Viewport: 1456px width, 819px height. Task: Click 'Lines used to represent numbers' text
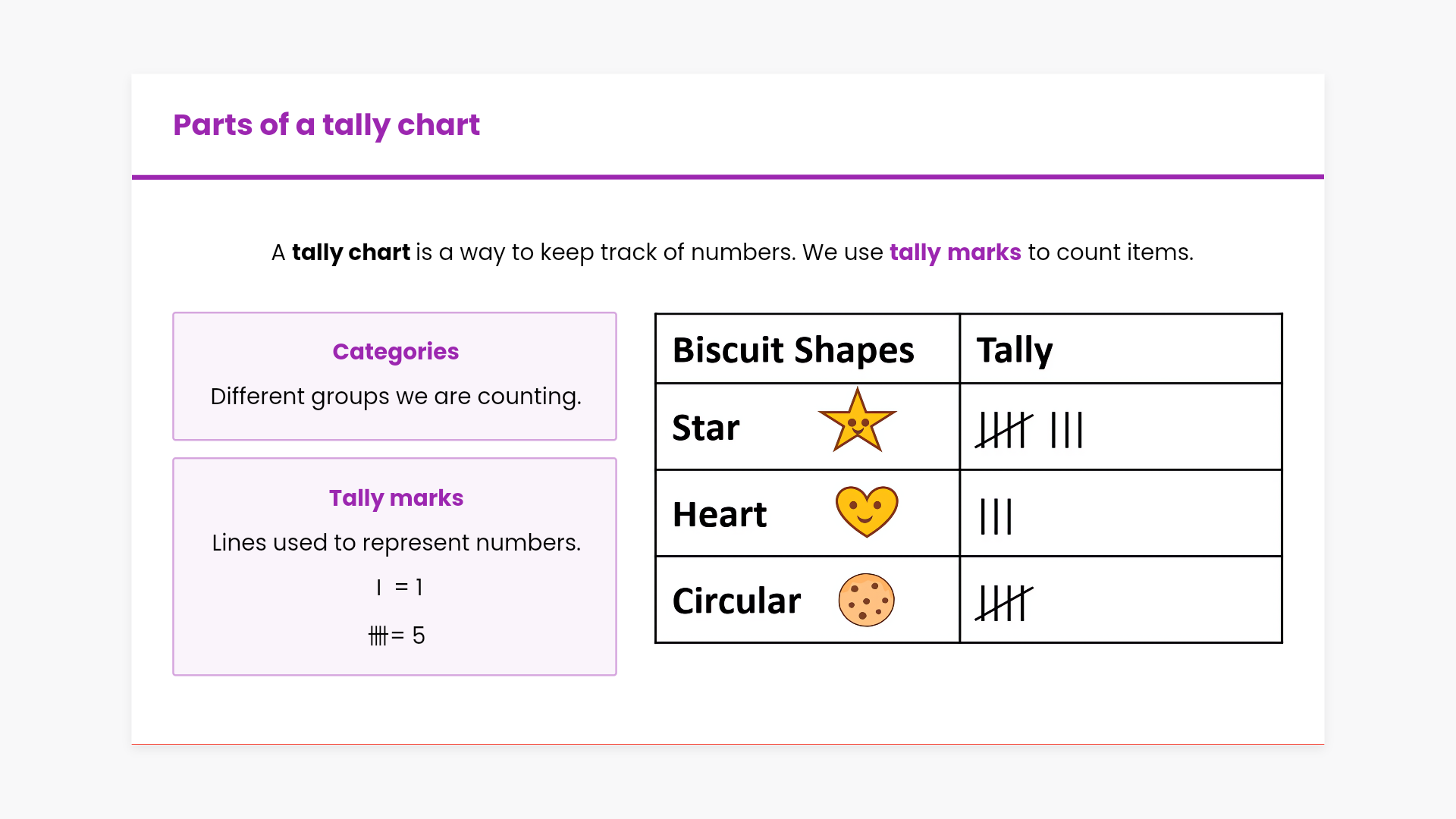[396, 542]
